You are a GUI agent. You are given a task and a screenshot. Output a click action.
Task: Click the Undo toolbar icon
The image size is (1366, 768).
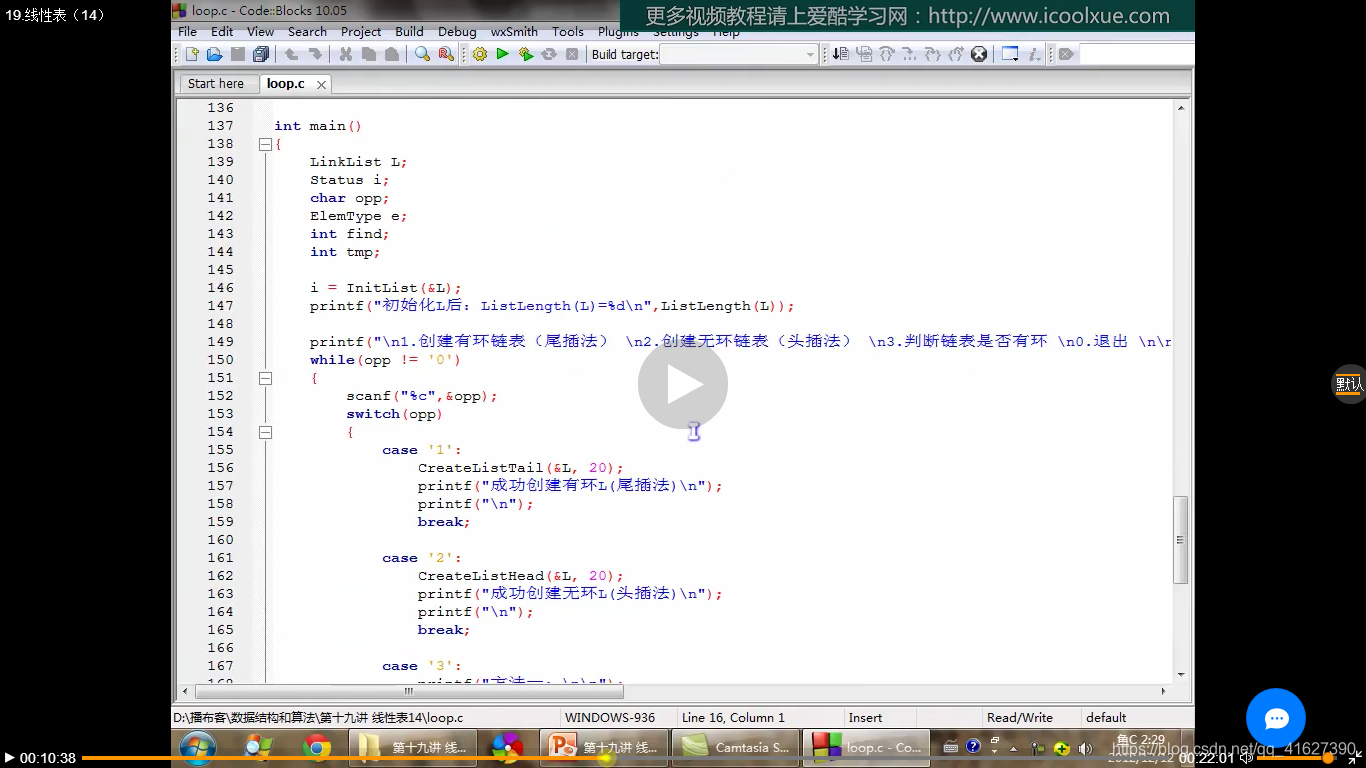click(291, 54)
